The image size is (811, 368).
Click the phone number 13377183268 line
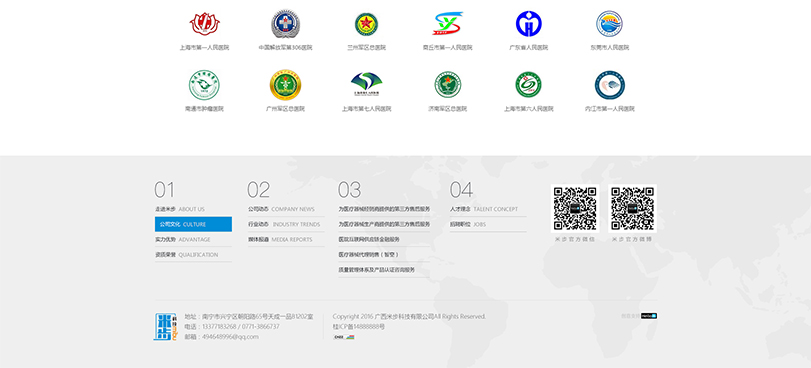pyautogui.click(x=232, y=327)
